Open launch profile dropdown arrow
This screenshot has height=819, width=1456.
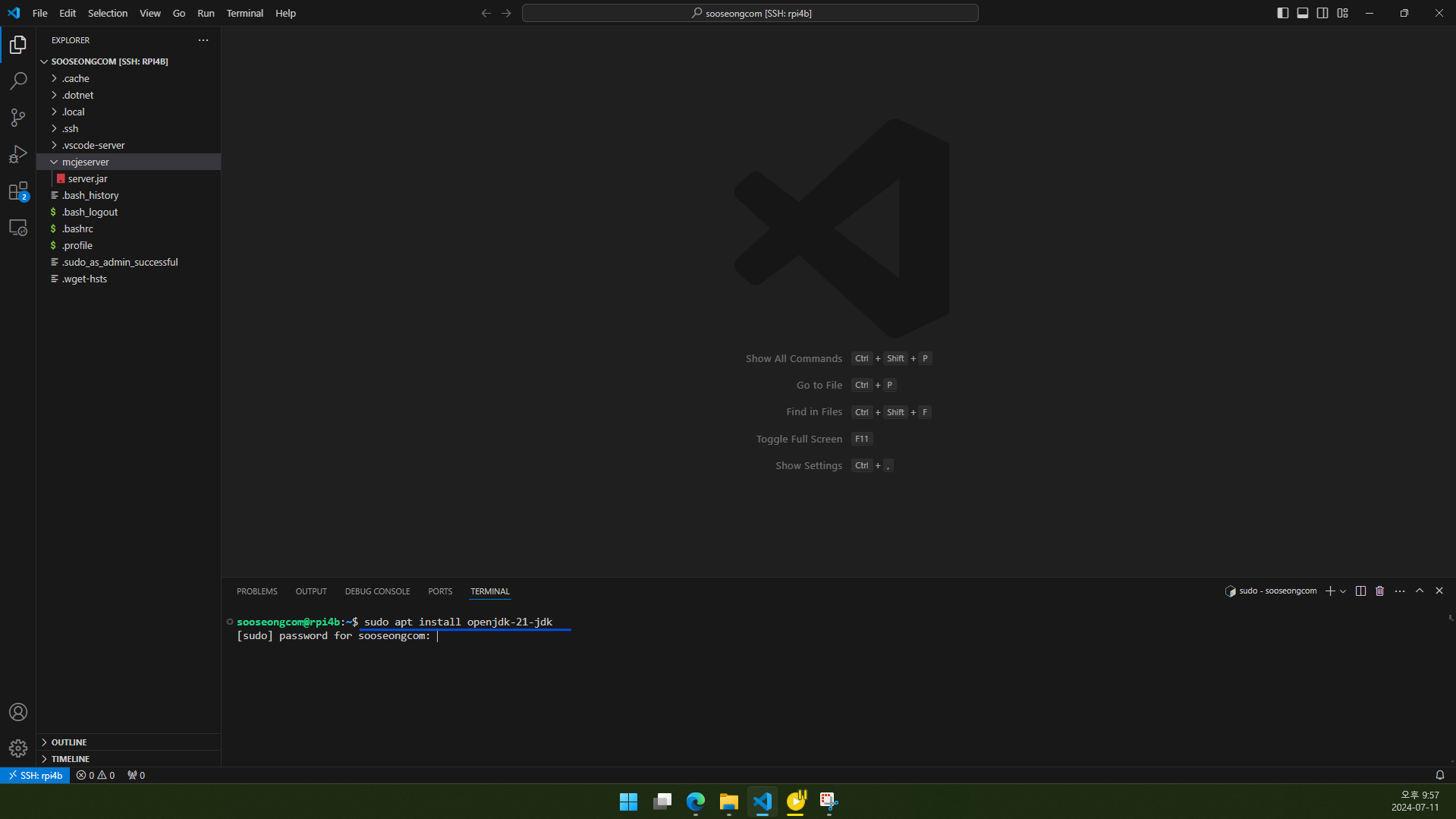click(1343, 591)
